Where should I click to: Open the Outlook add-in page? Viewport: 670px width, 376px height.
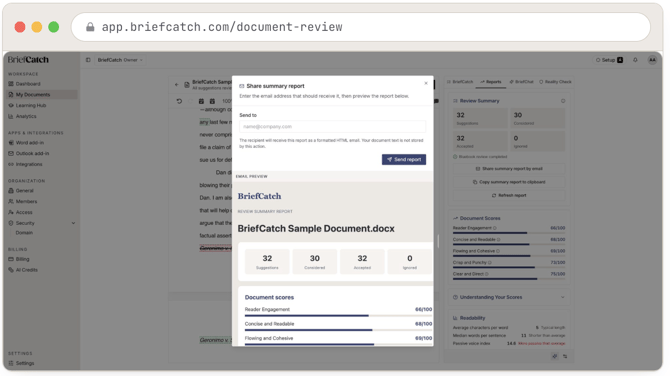coord(28,153)
